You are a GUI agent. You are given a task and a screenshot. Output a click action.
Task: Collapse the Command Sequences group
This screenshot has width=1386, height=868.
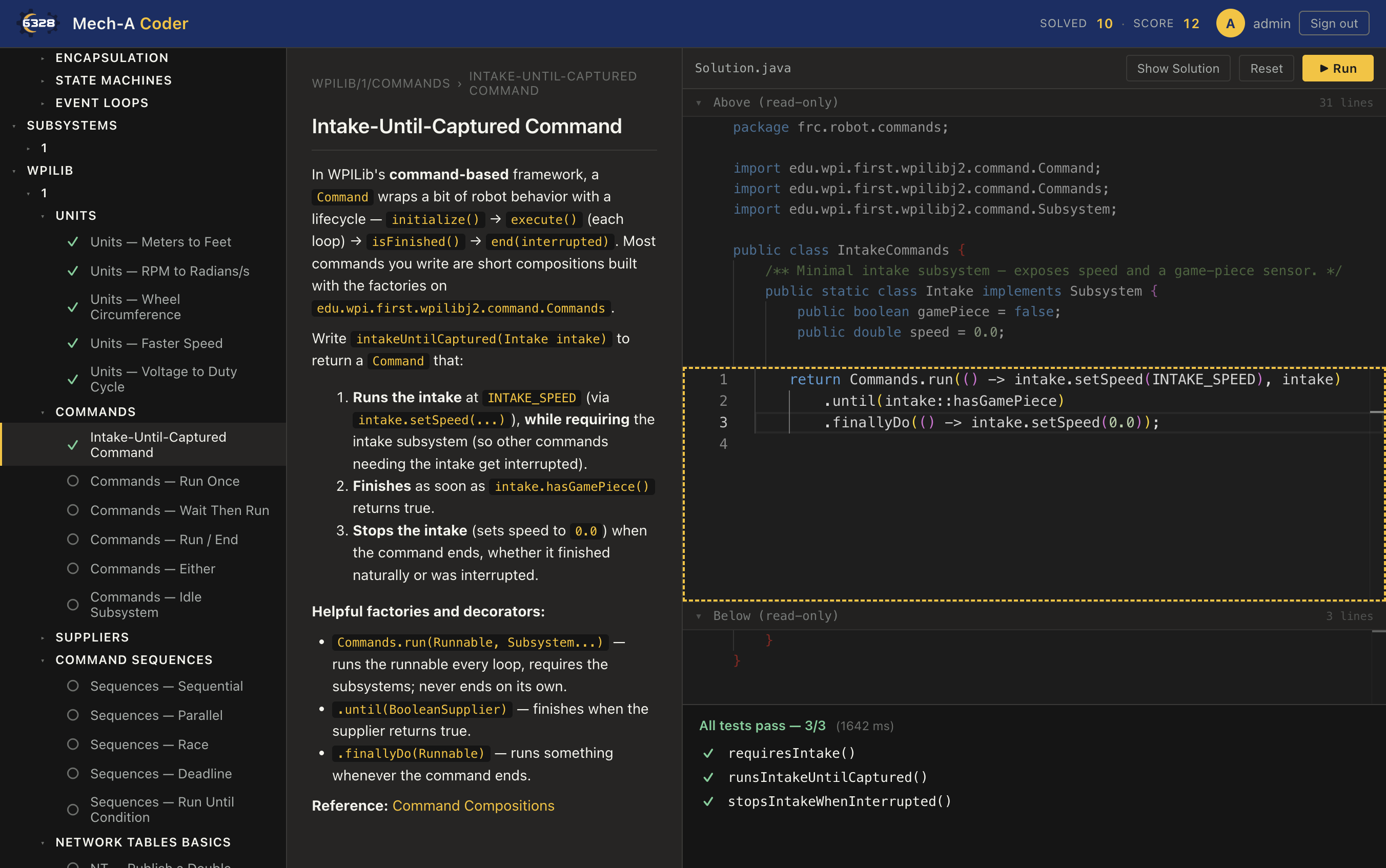(43, 660)
